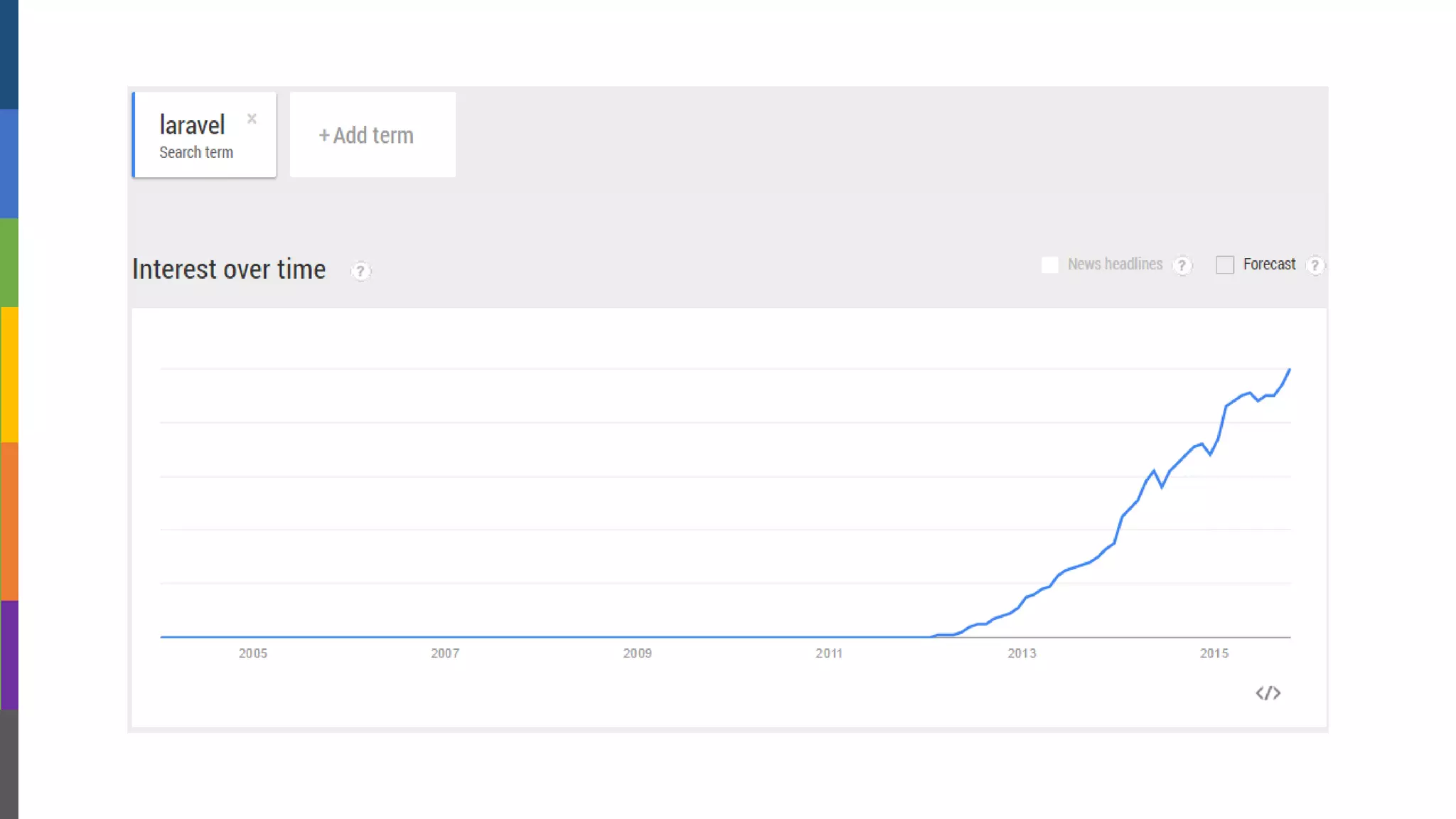Toggle the Forecast checkbox
Image resolution: width=1456 pixels, height=819 pixels.
pyautogui.click(x=1224, y=265)
